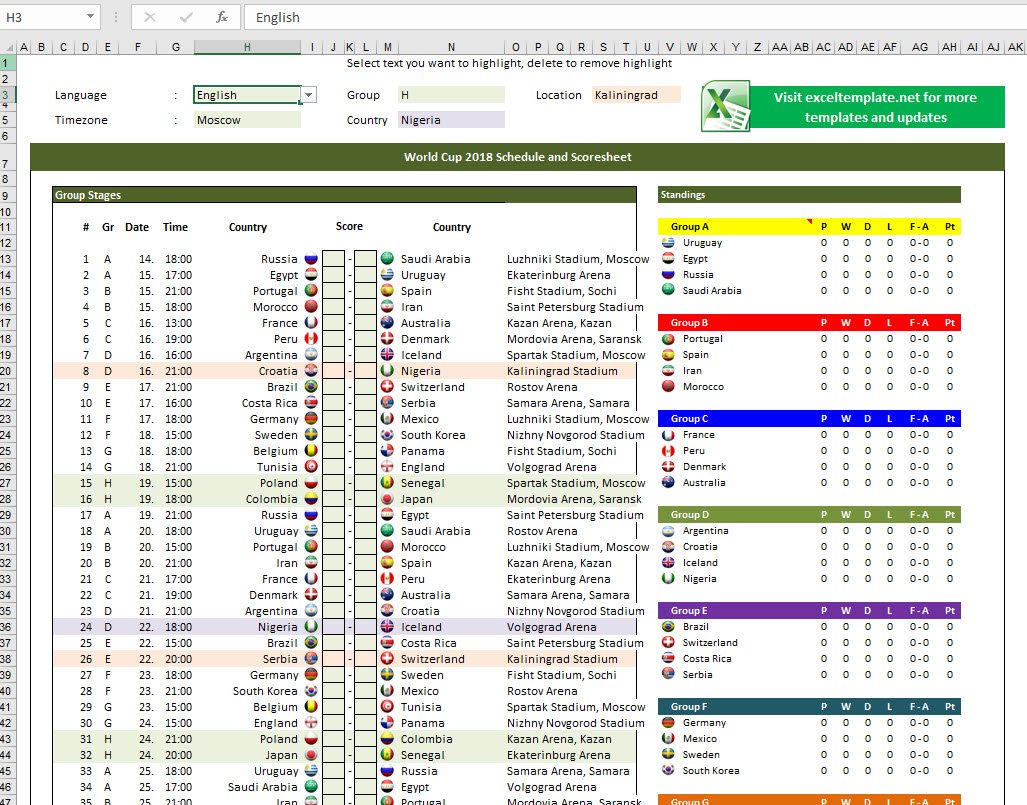Expand the Name Box dropdown arrow
Screen dimensions: 1027x805
(91, 17)
